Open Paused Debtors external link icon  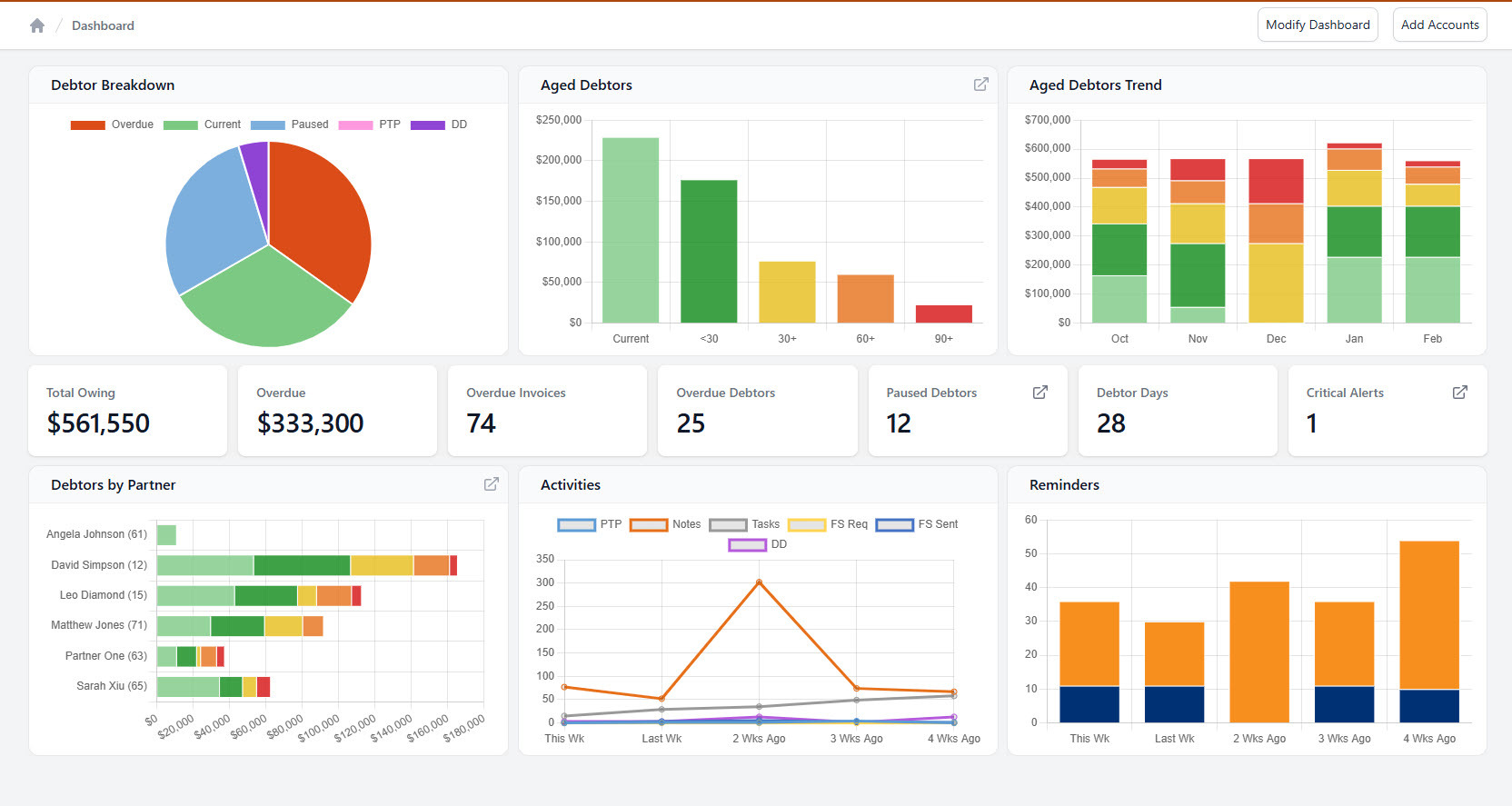pos(1040,393)
